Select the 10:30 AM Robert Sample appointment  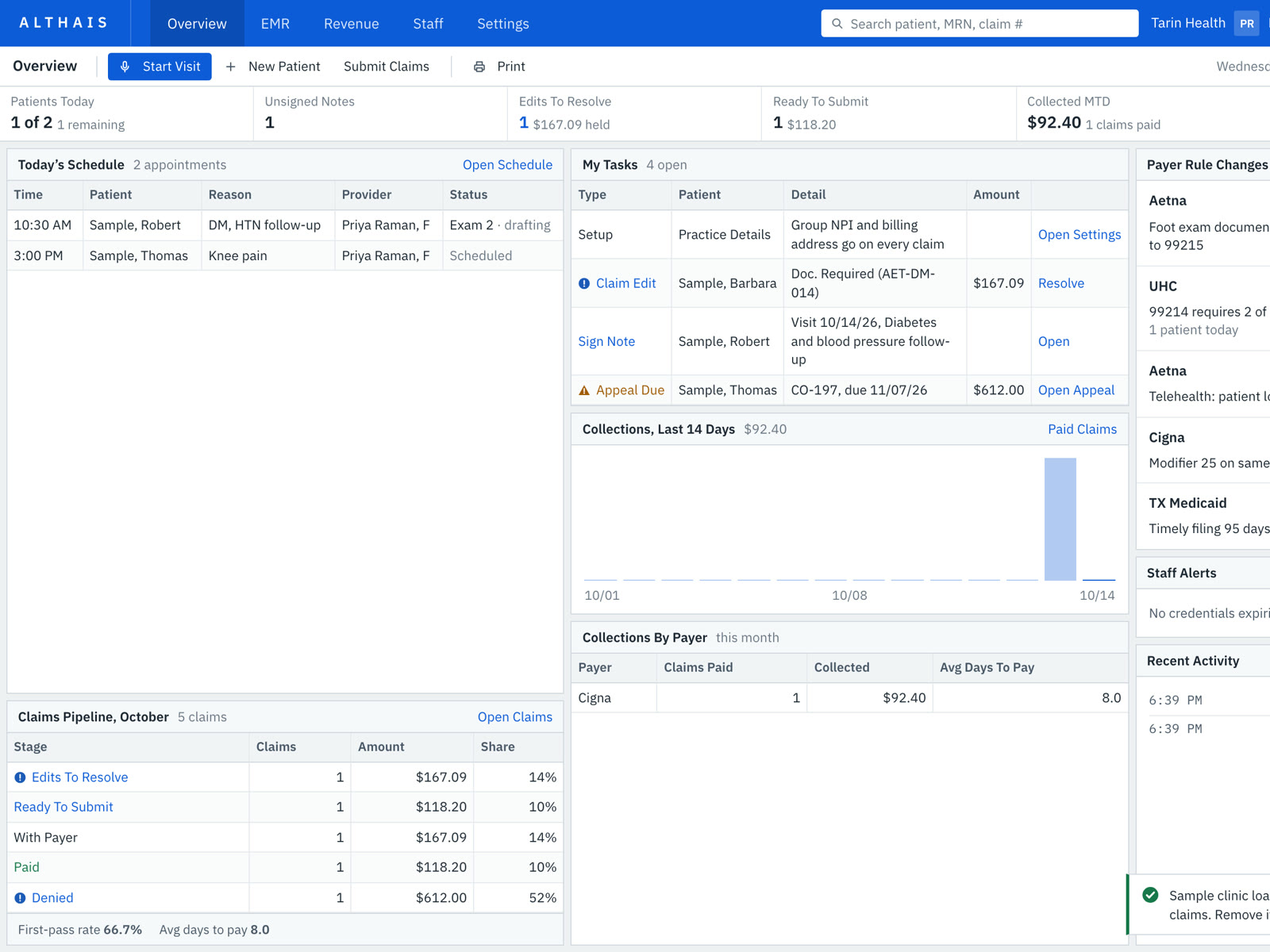(x=285, y=225)
